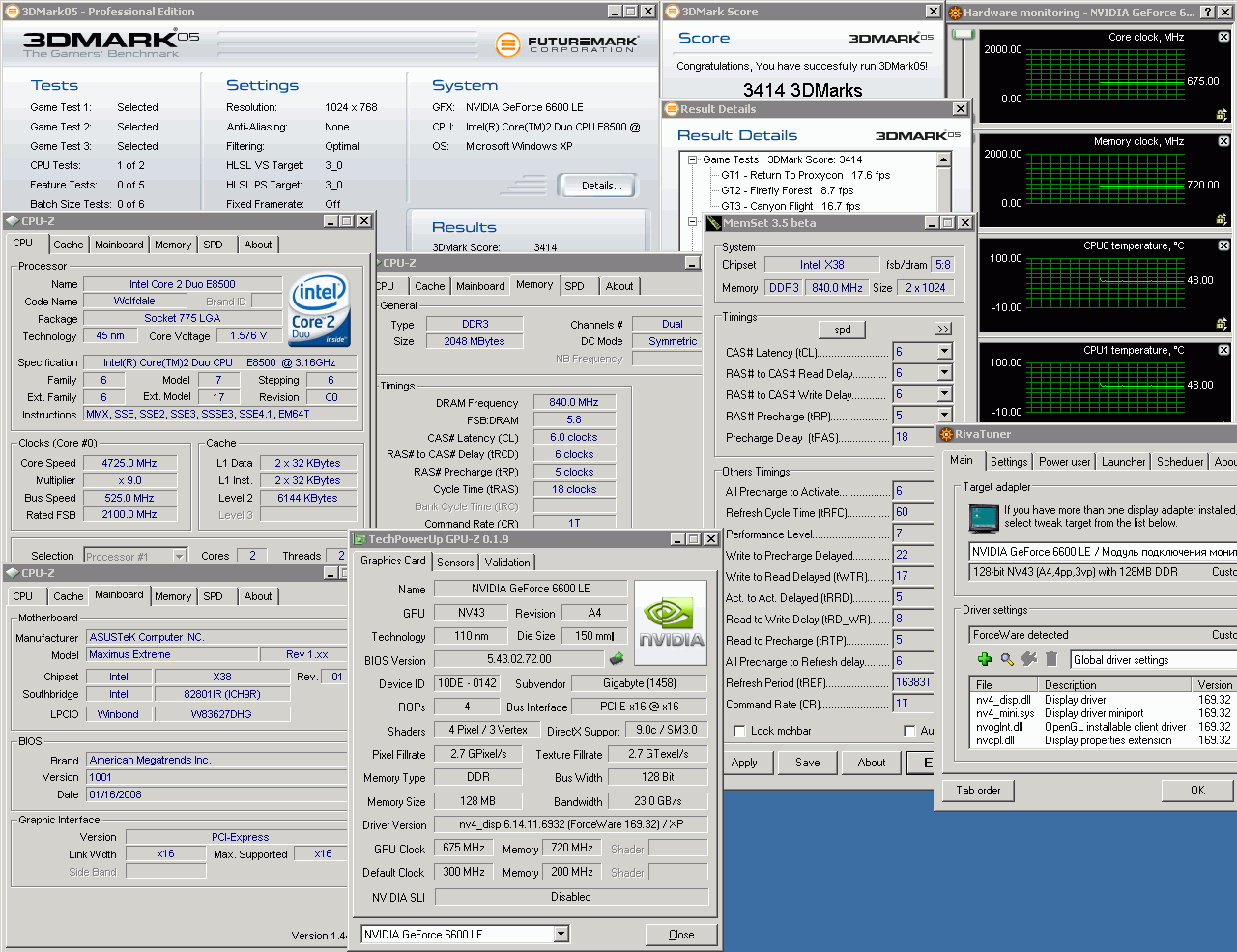Click RivaTuner title bar gear icon
This screenshot has height=952, width=1237.
pyautogui.click(x=946, y=434)
